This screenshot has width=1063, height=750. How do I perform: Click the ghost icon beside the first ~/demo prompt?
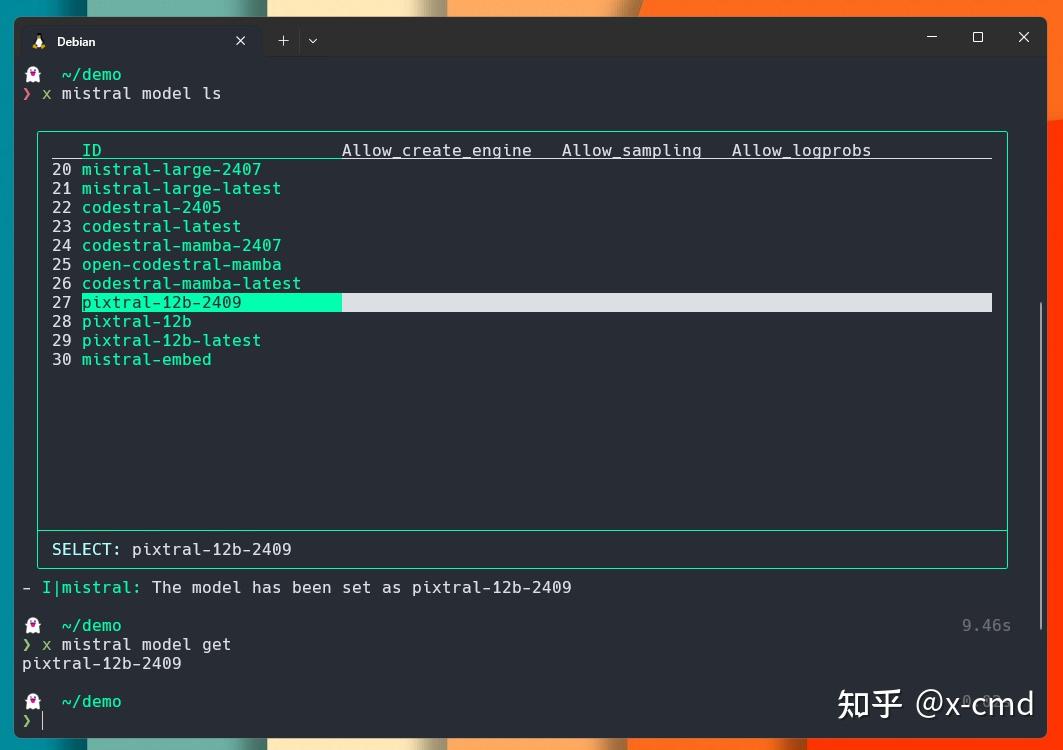coord(32,73)
